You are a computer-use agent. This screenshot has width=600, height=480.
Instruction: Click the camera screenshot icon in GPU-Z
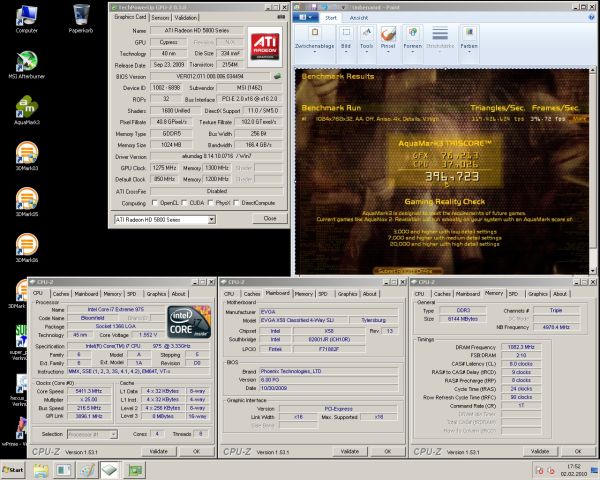click(281, 17)
